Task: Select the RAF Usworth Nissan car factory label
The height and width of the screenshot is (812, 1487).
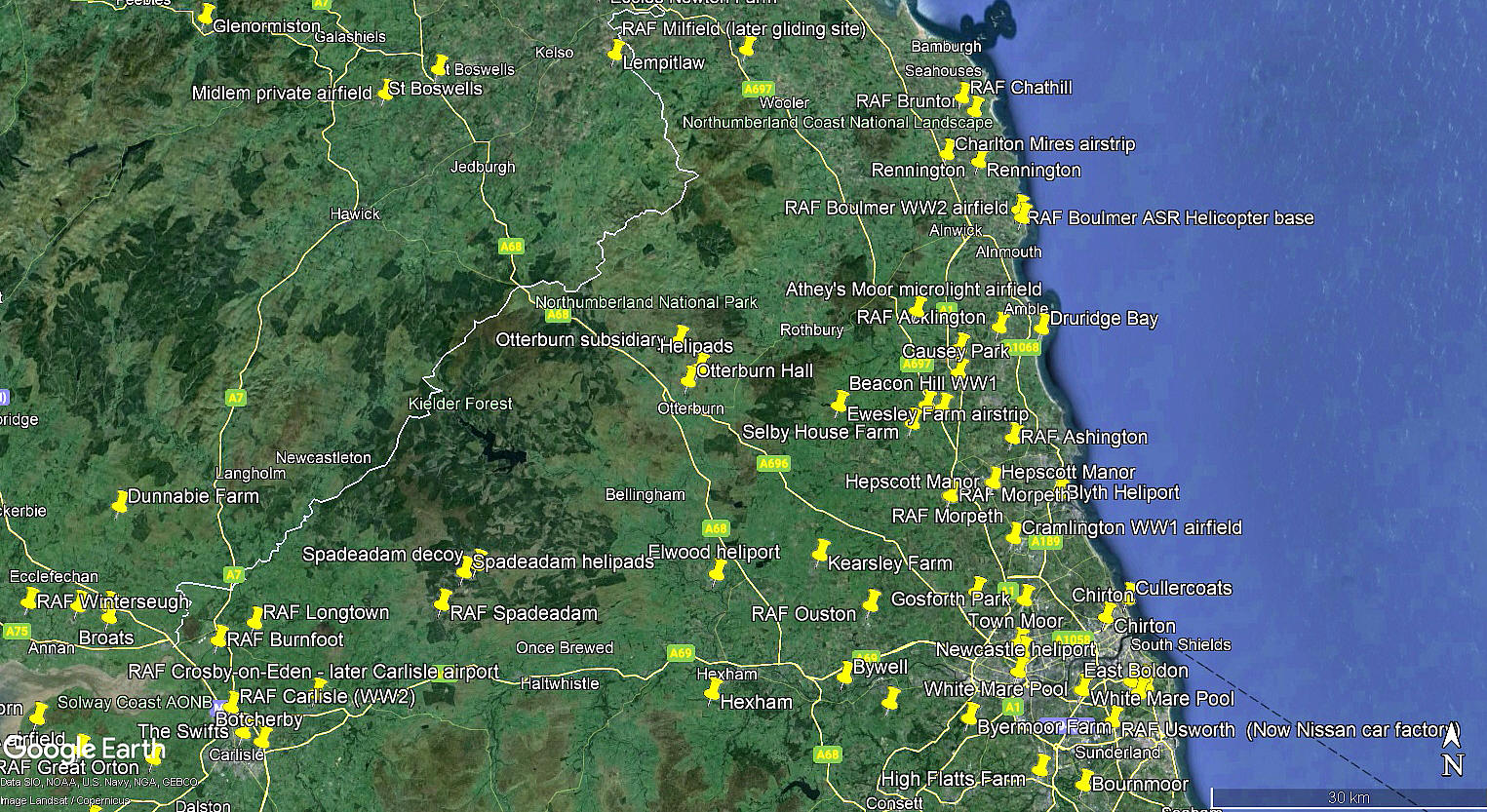Action: 1290,730
